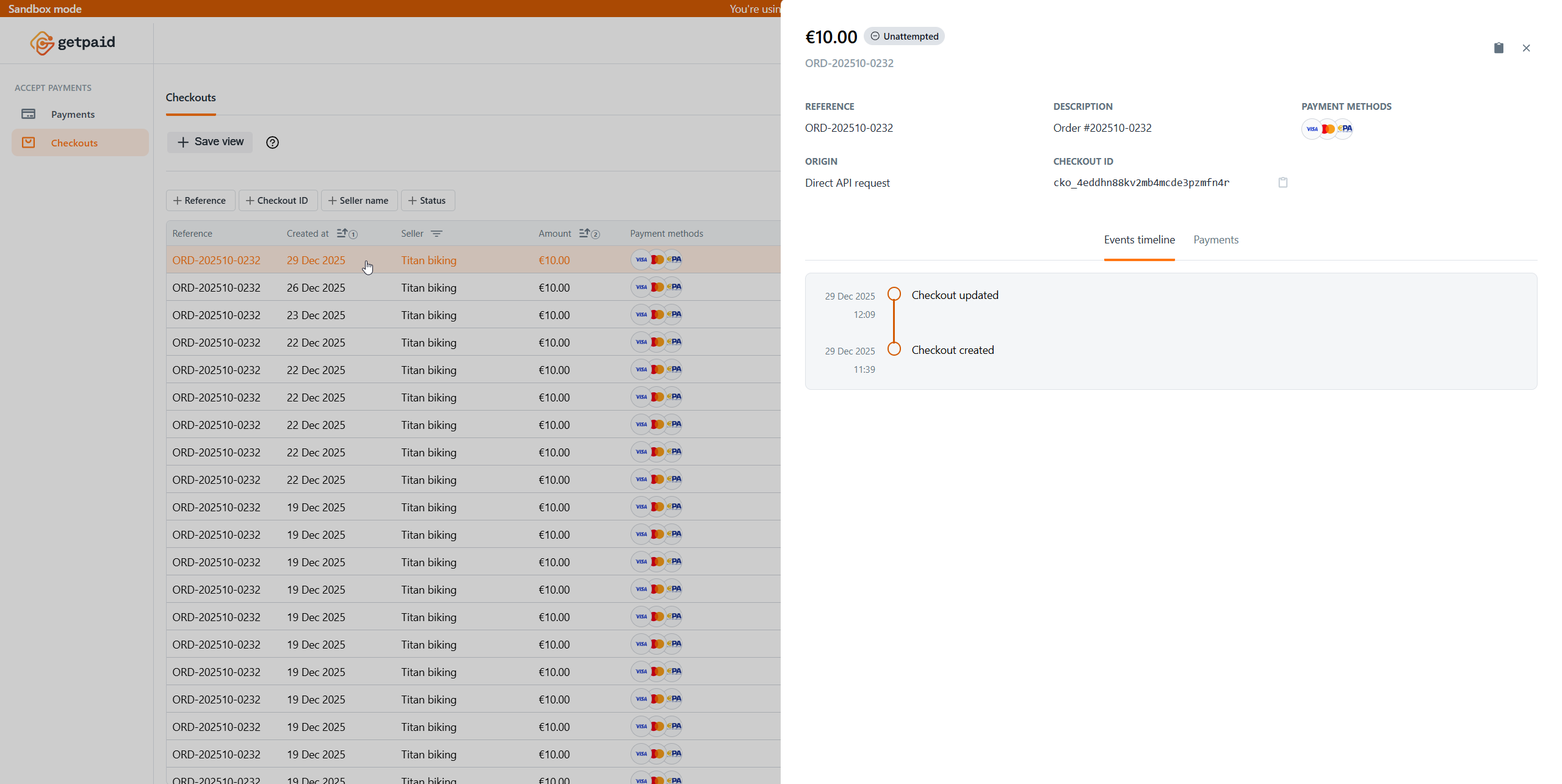The image size is (1562, 784).
Task: Open the Seller name filter
Action: point(359,200)
